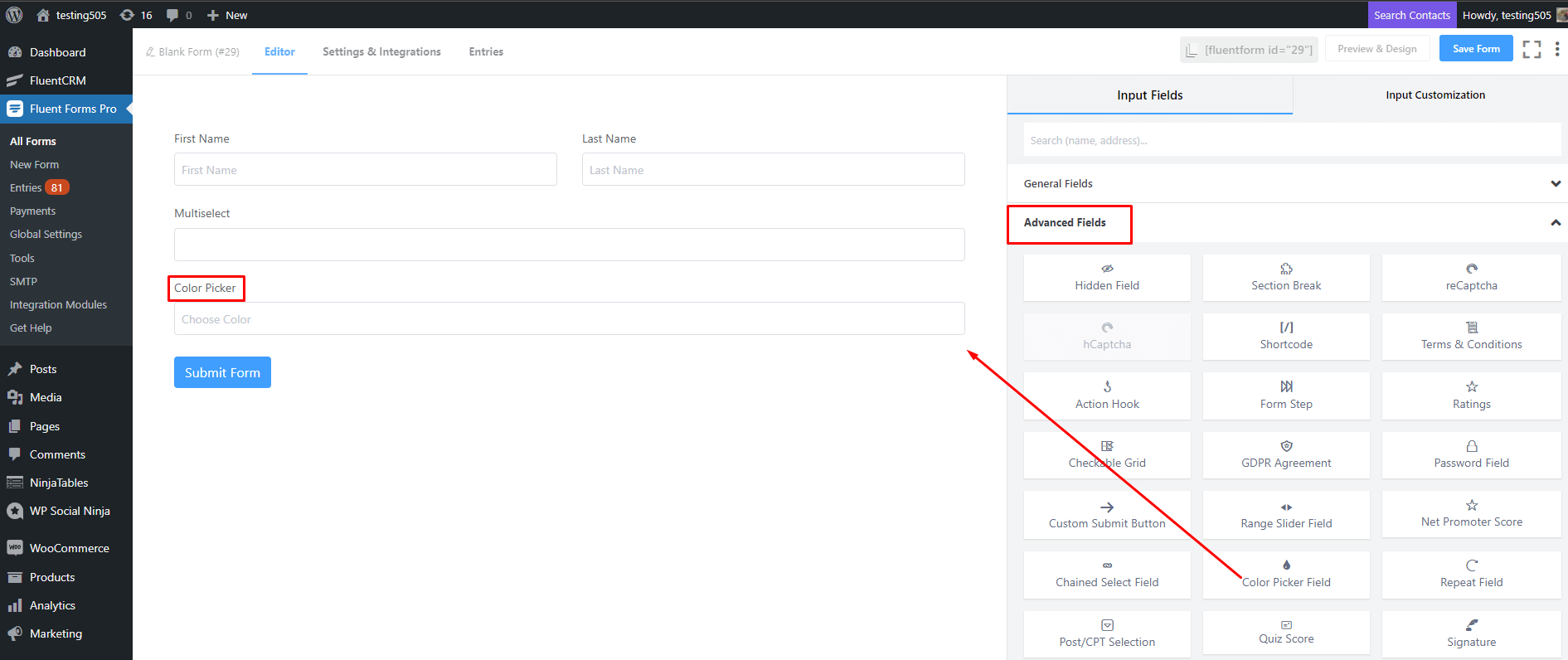Add the GDPR Agreement field
Image resolution: width=1568 pixels, height=660 pixels.
1286,455
